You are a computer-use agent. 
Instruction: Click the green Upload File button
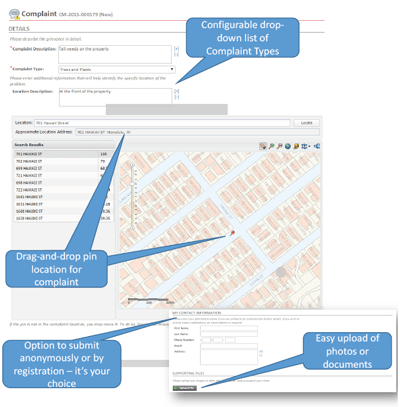185,388
